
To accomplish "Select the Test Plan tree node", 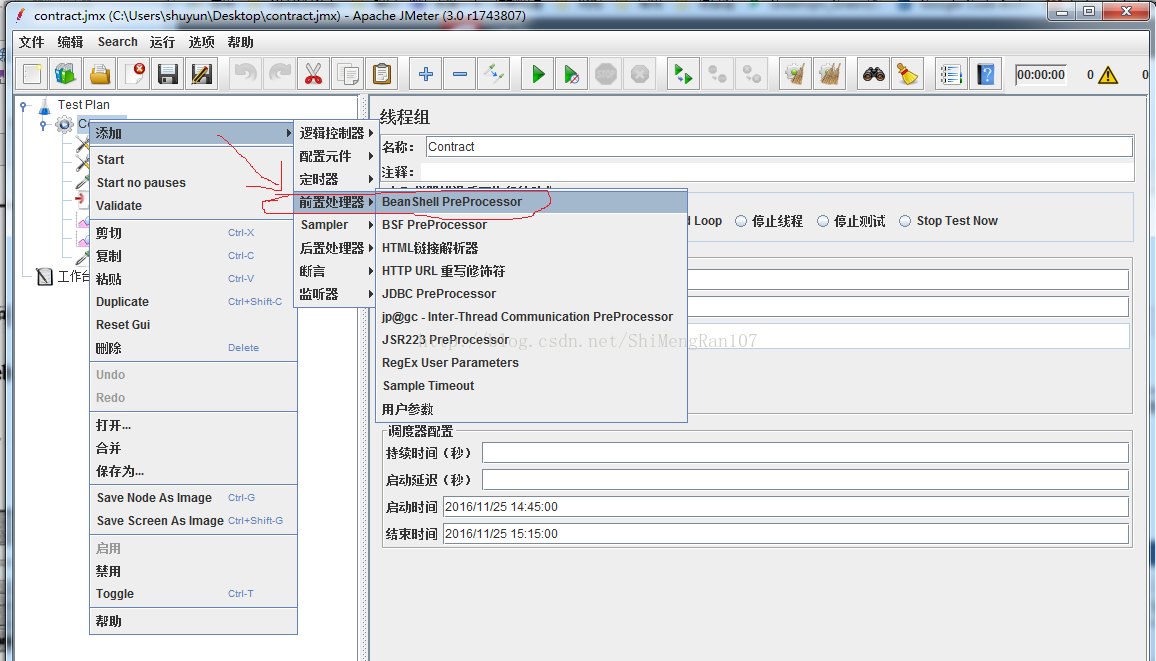I will pyautogui.click(x=84, y=105).
